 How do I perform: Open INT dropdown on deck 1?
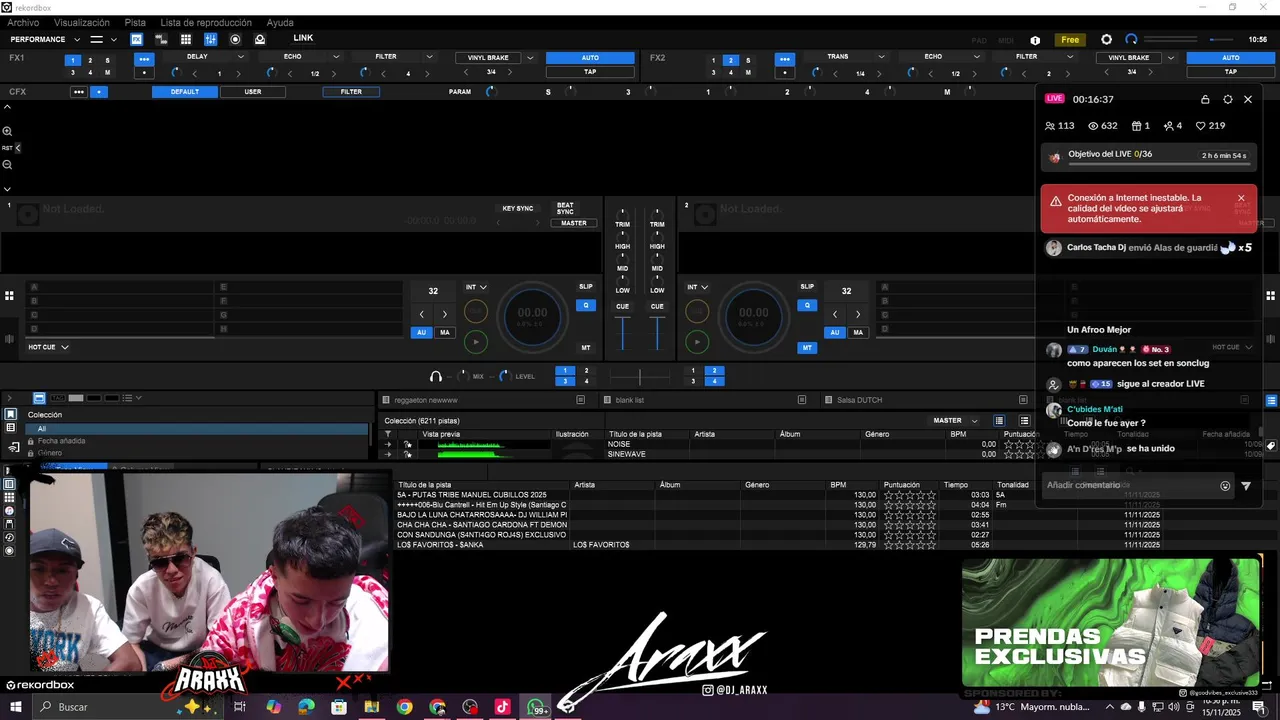476,287
